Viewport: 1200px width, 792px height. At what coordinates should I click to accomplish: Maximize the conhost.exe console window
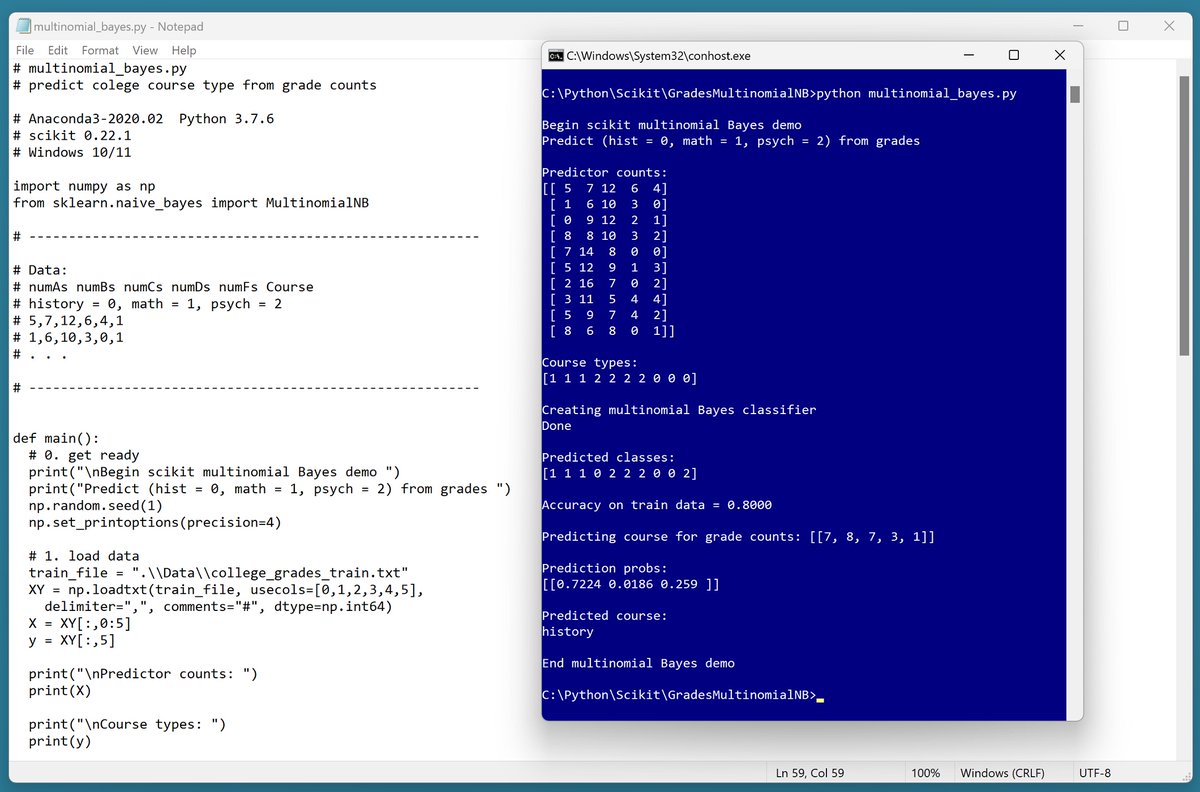click(x=1013, y=56)
